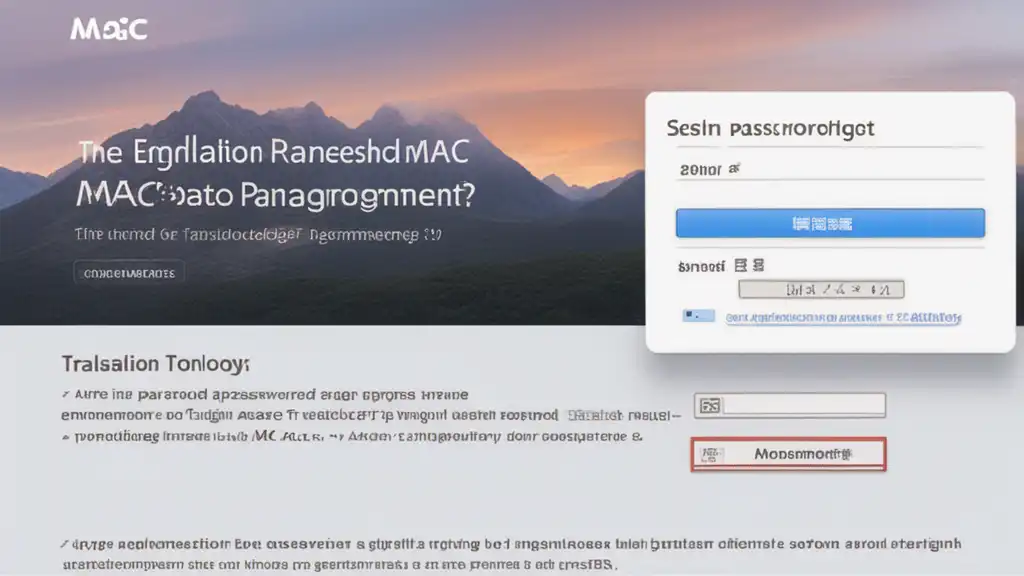
Task: Toggle the small blue switch in login card
Action: pyautogui.click(x=699, y=316)
